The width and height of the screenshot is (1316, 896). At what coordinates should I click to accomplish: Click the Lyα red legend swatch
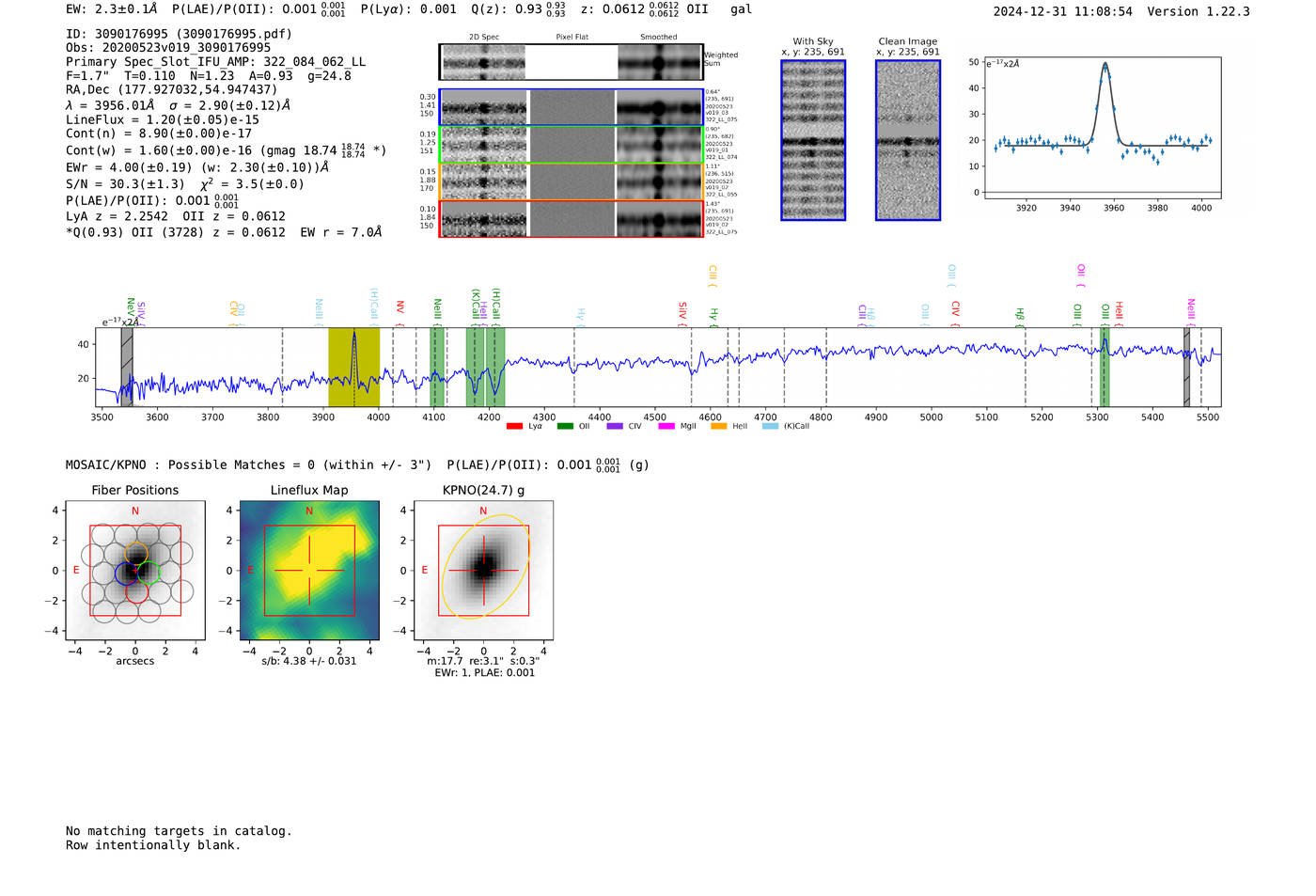(514, 426)
